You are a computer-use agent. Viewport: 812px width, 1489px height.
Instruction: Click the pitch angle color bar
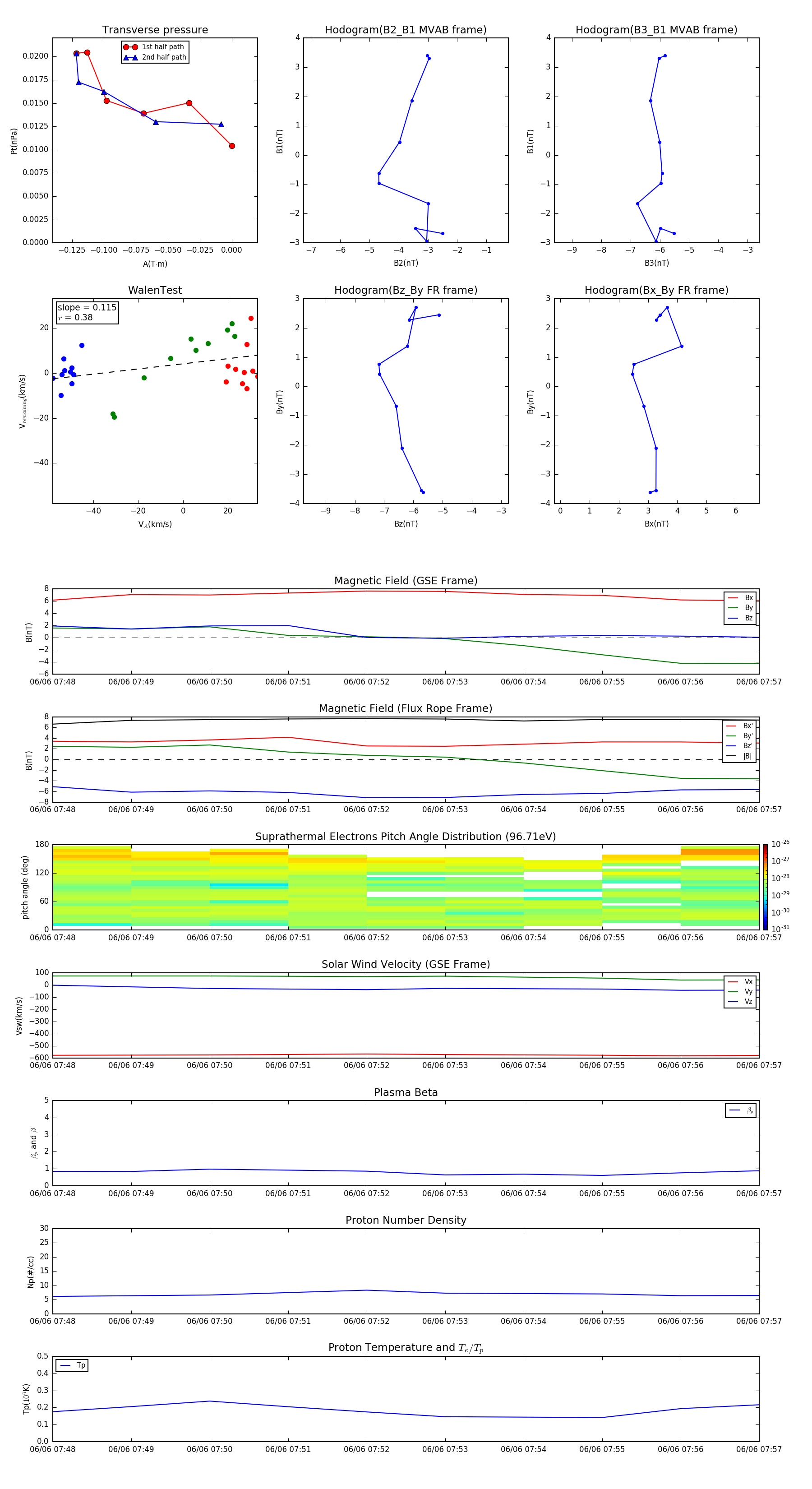[765, 887]
